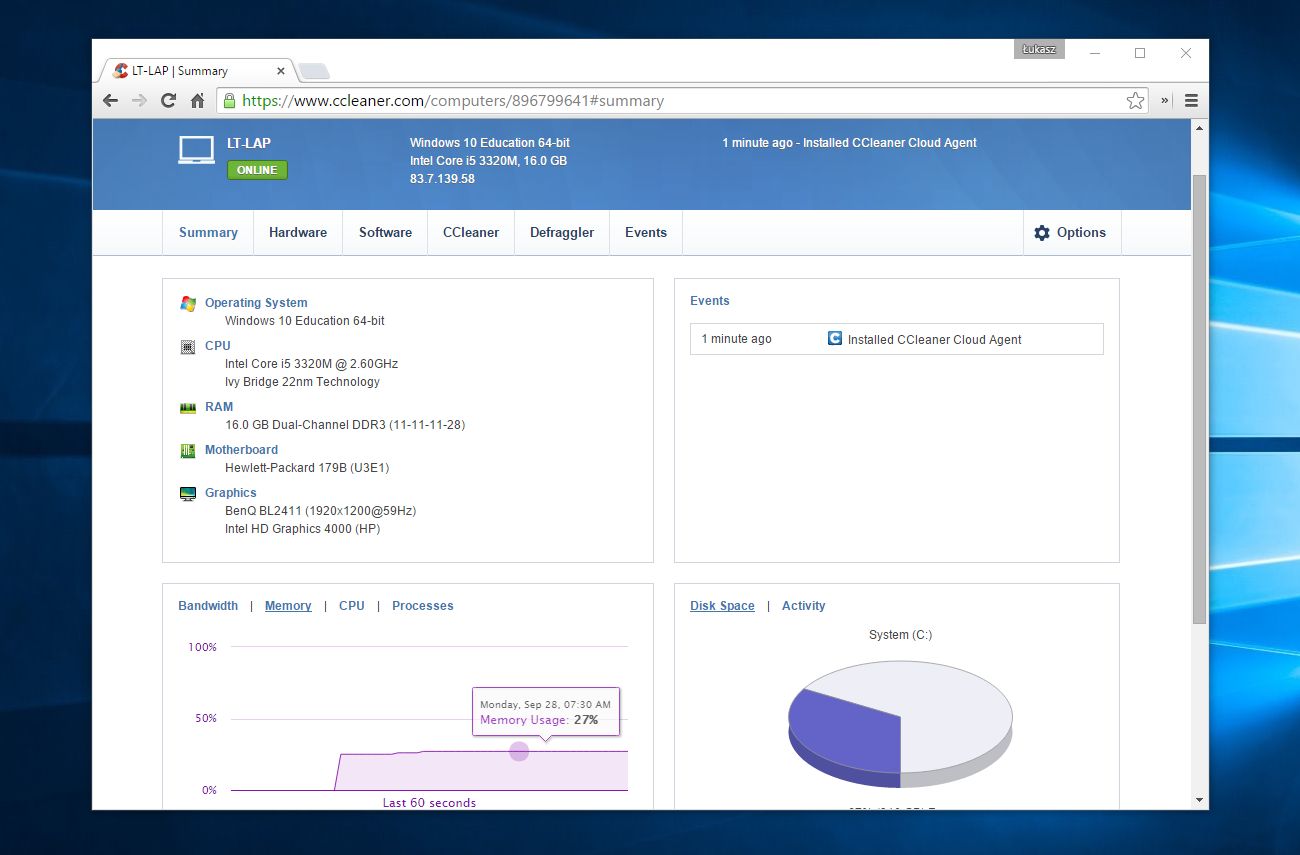Screen dimensions: 1300x855
Task: Show the Bandwidth chart
Action: click(x=208, y=606)
